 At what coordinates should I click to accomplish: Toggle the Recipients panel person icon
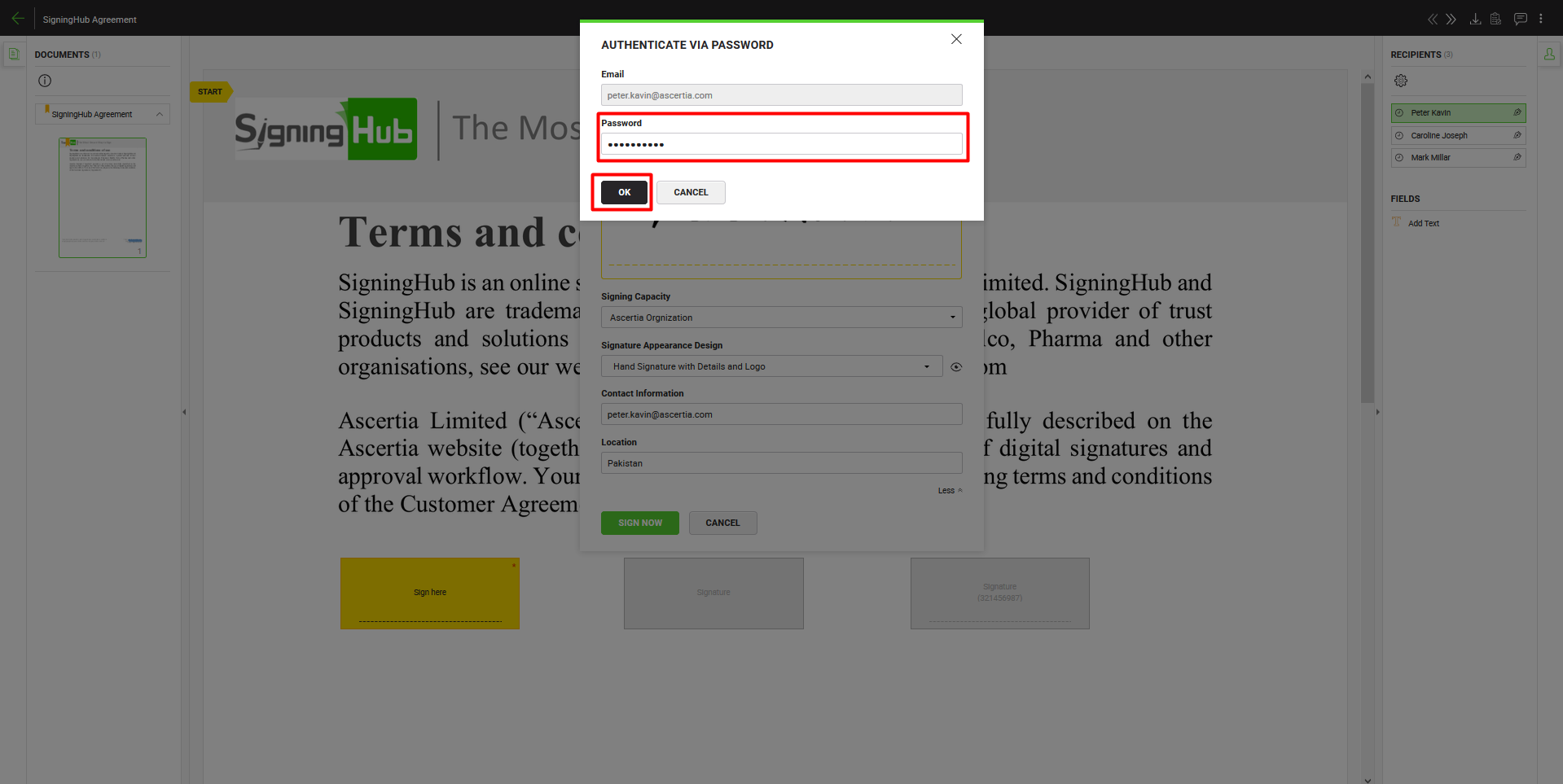click(x=1549, y=55)
